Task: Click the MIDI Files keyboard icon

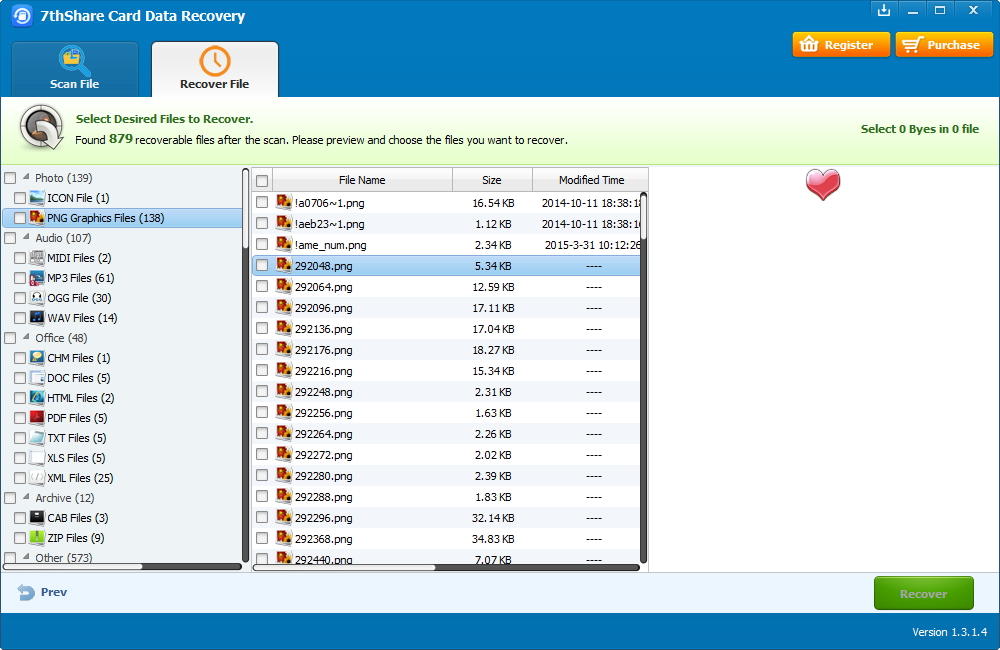Action: pyautogui.click(x=37, y=258)
